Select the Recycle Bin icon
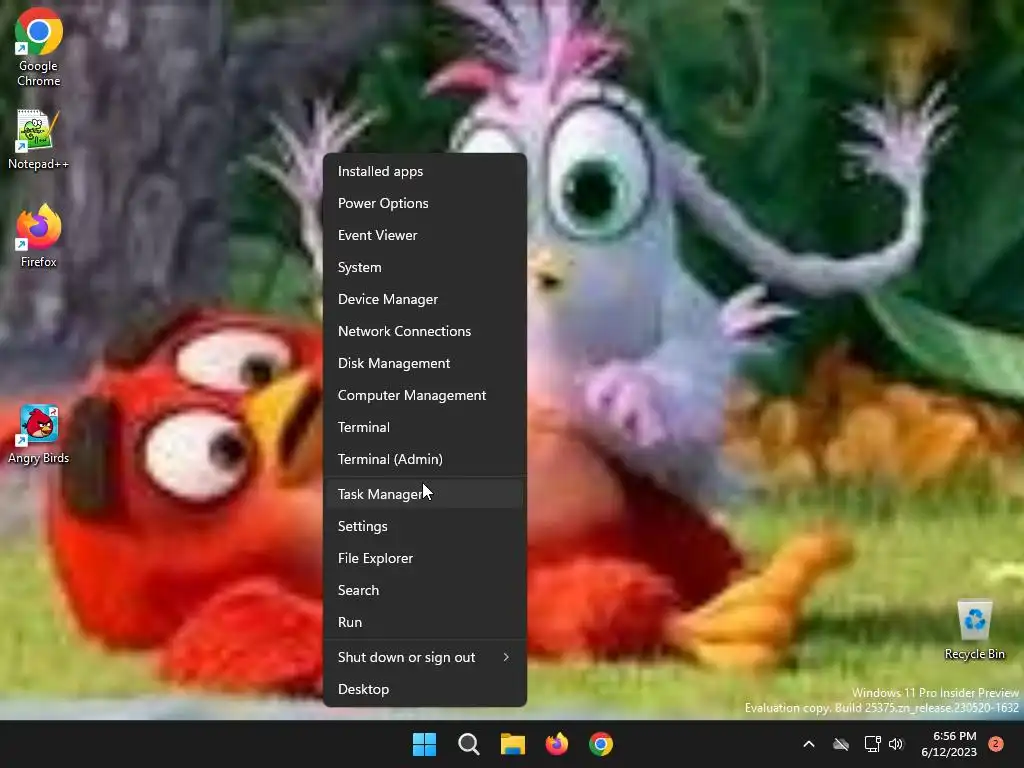This screenshot has width=1024, height=768. tap(974, 630)
